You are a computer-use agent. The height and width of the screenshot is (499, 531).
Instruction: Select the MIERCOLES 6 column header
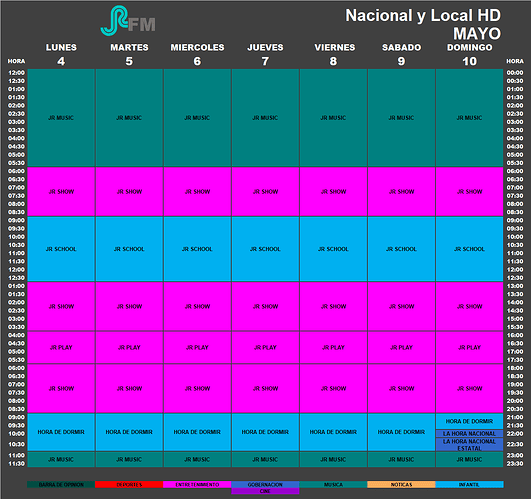coord(197,55)
